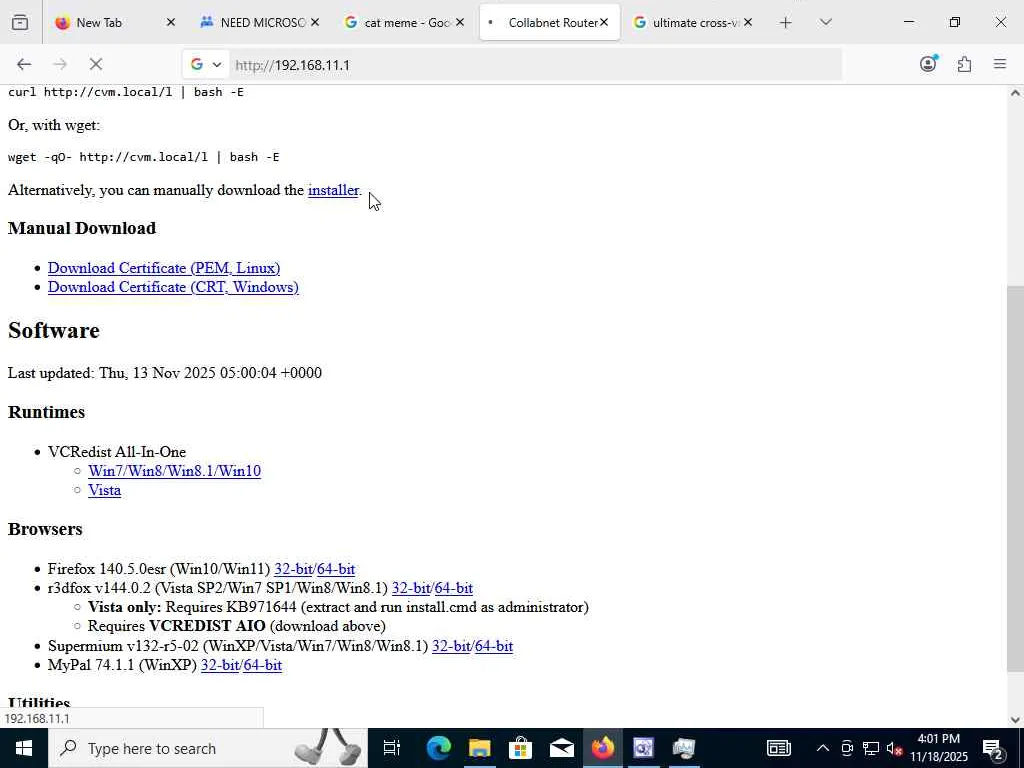Go back to previous page
Image resolution: width=1024 pixels, height=768 pixels.
(24, 64)
